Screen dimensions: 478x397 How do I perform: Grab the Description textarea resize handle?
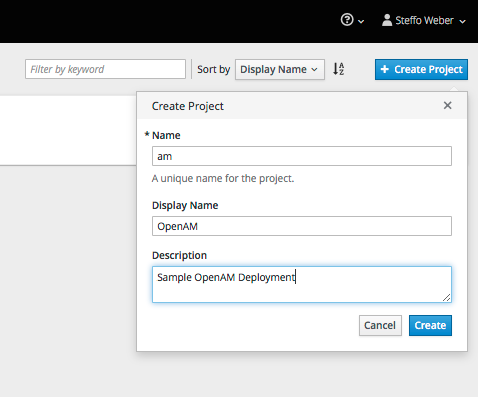(447, 298)
